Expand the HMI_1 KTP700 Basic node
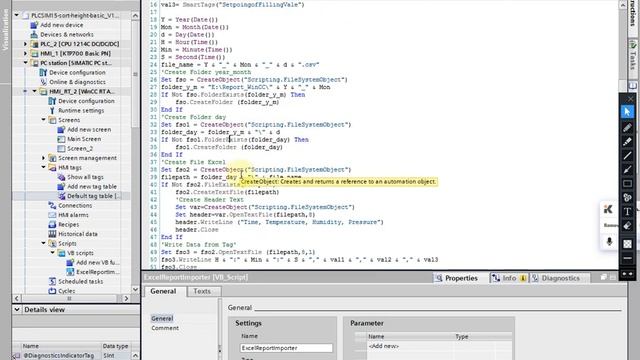This screenshot has height=360, width=640. pyautogui.click(x=25, y=53)
